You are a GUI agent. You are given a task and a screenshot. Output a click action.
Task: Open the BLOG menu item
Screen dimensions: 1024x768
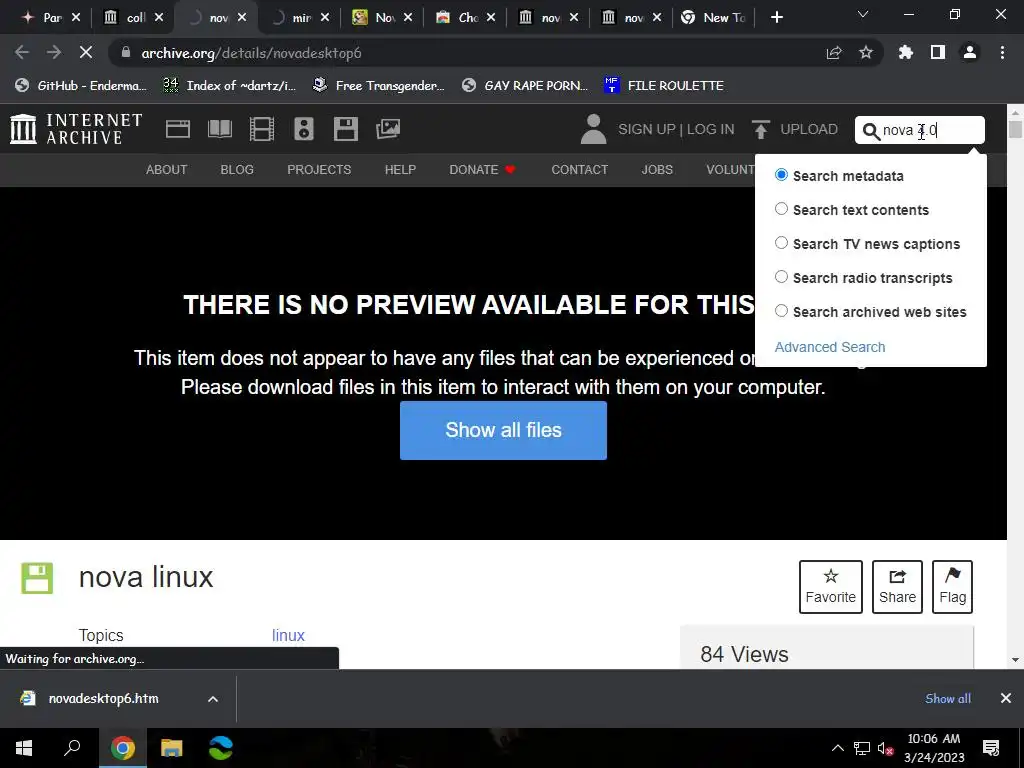[237, 170]
